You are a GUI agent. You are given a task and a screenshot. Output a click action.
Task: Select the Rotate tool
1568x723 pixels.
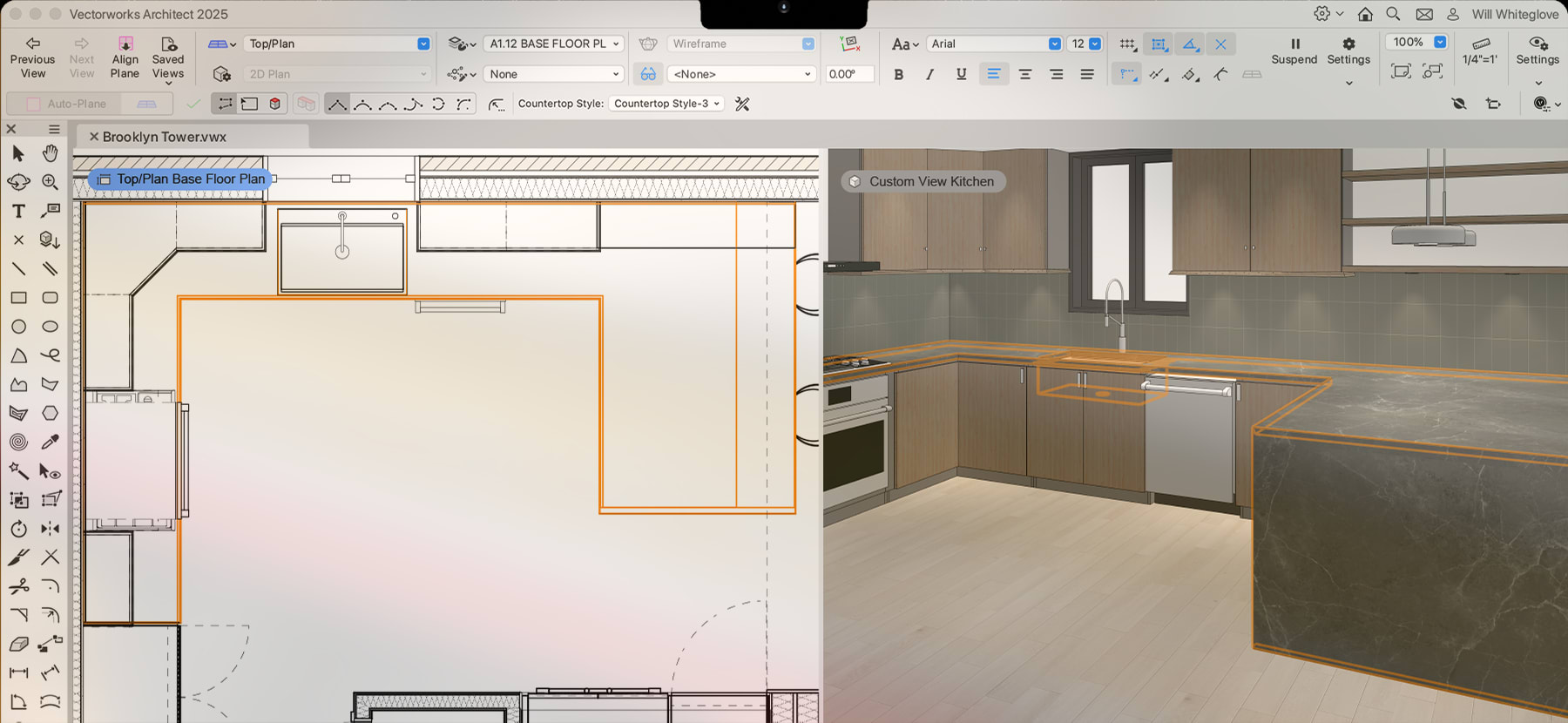pos(18,529)
